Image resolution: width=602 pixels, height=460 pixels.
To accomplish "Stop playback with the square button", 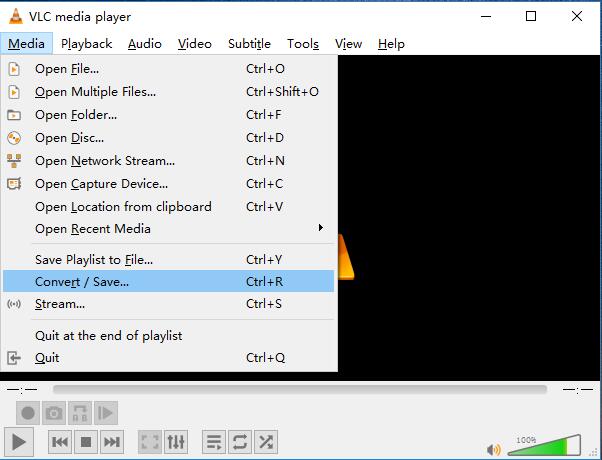I will tap(86, 442).
